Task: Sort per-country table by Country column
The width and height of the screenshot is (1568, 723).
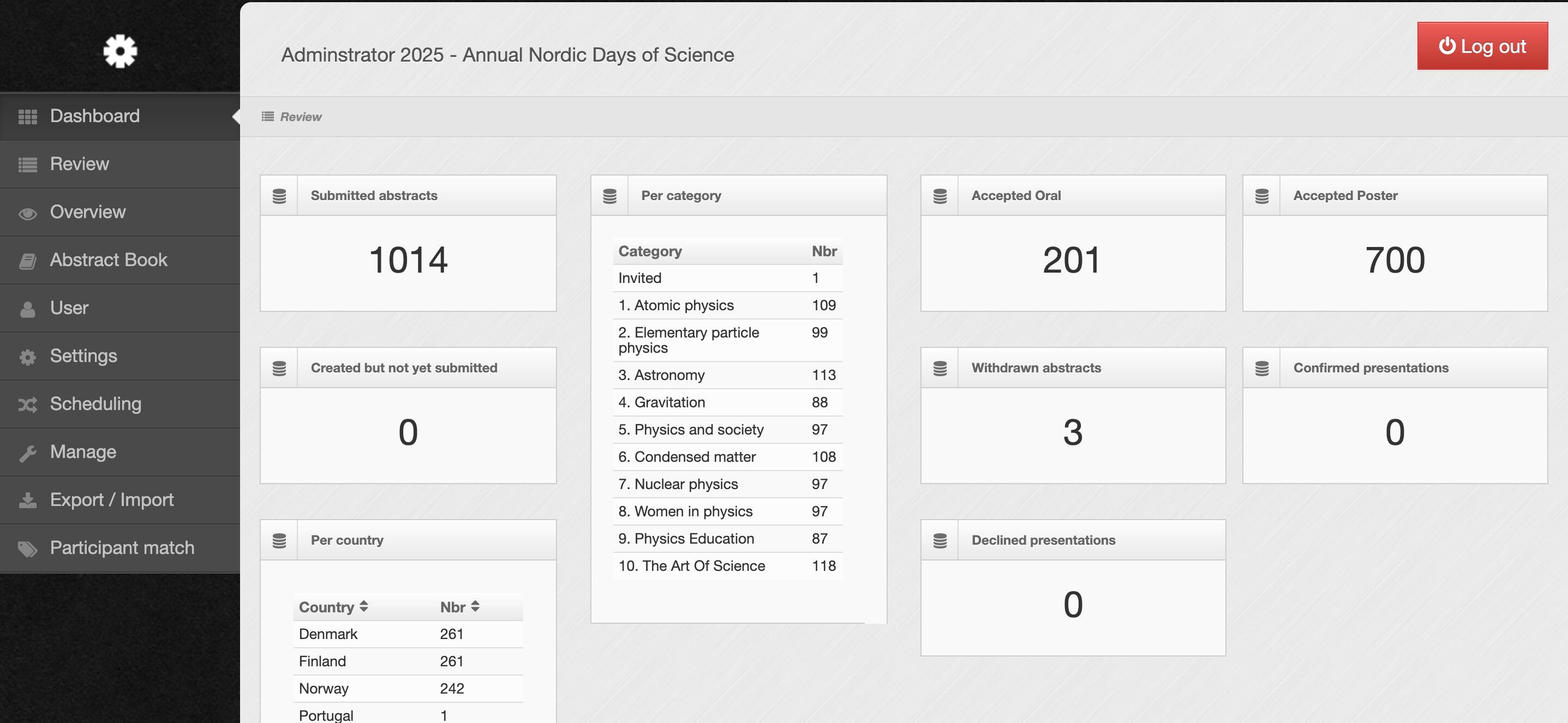Action: (x=333, y=607)
